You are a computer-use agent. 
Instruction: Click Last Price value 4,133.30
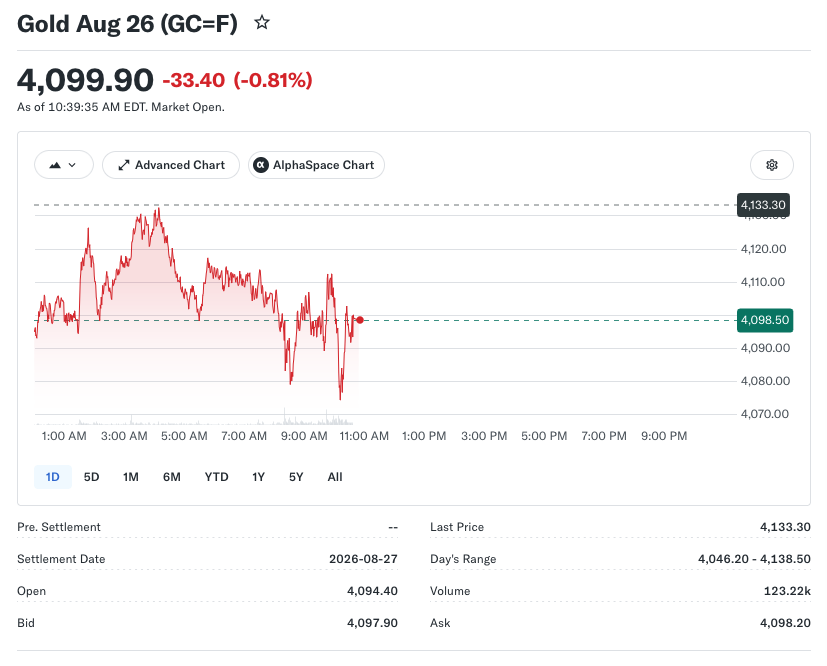click(x=785, y=527)
